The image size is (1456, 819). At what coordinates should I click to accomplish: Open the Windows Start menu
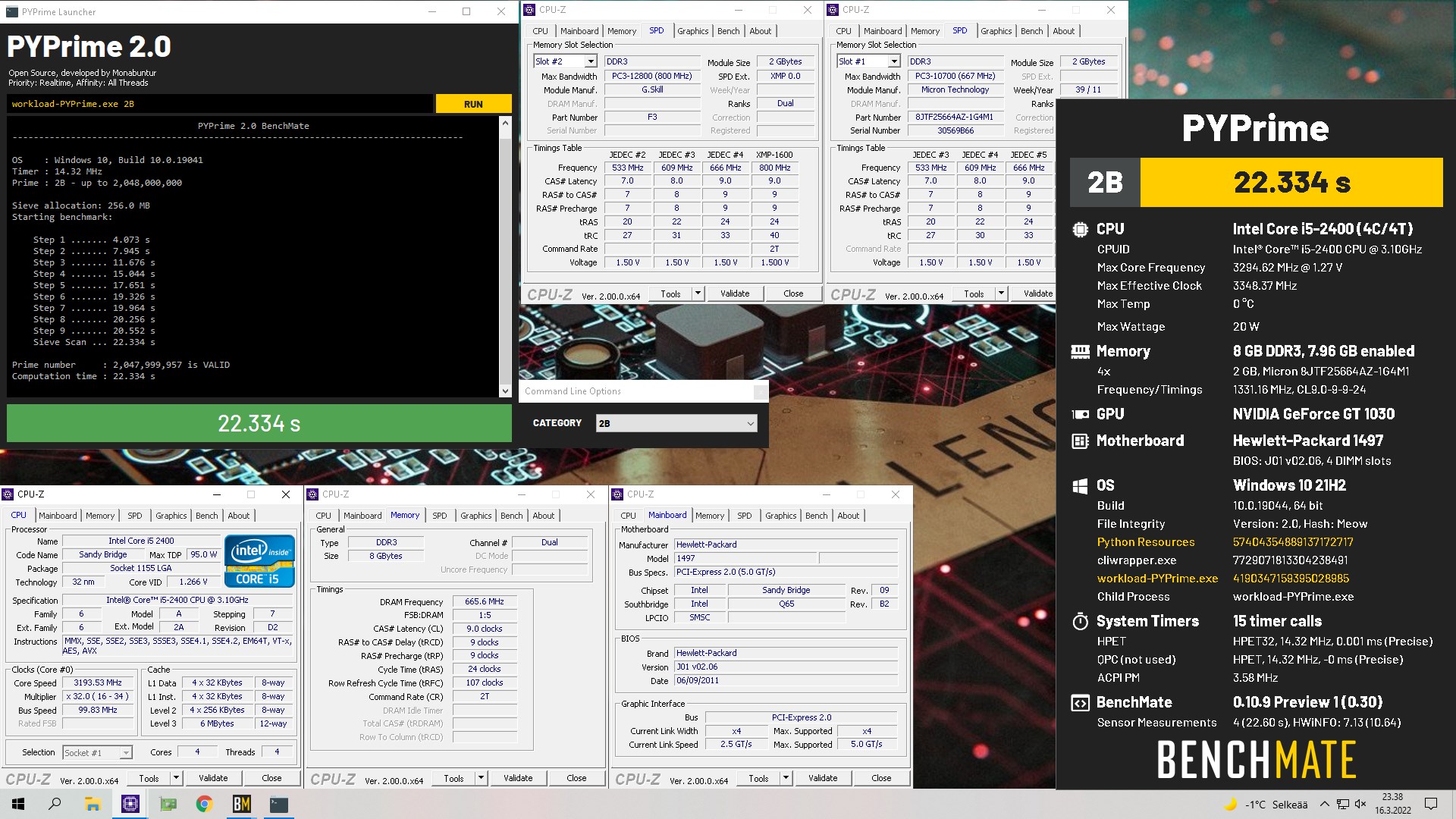click(18, 804)
